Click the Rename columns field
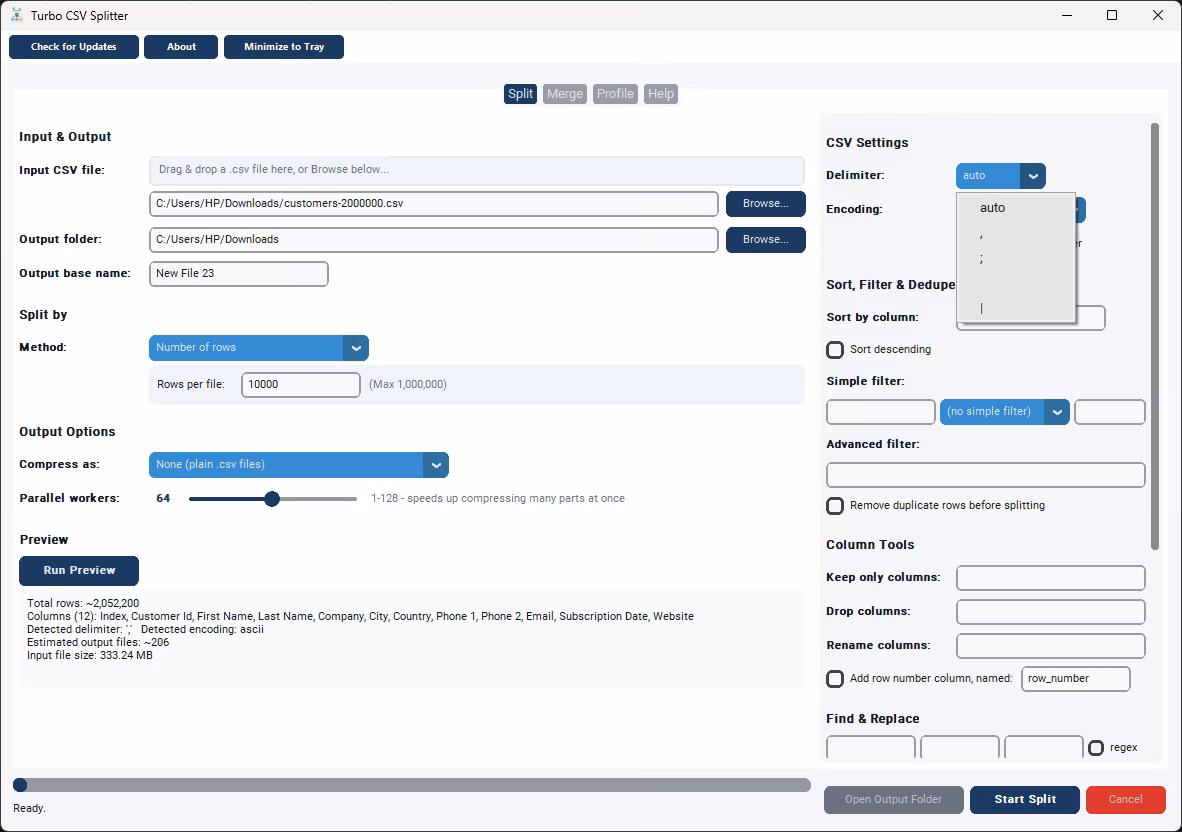This screenshot has width=1182, height=832. tap(1051, 646)
